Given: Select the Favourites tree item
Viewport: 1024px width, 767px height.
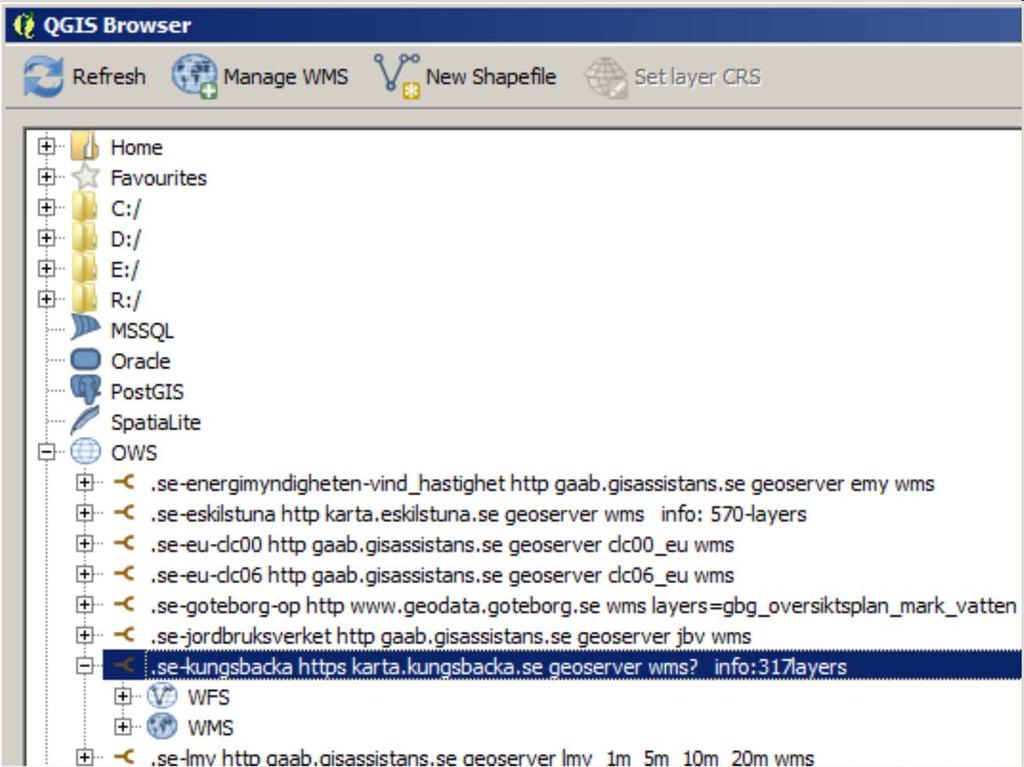Looking at the screenshot, I should [x=159, y=178].
